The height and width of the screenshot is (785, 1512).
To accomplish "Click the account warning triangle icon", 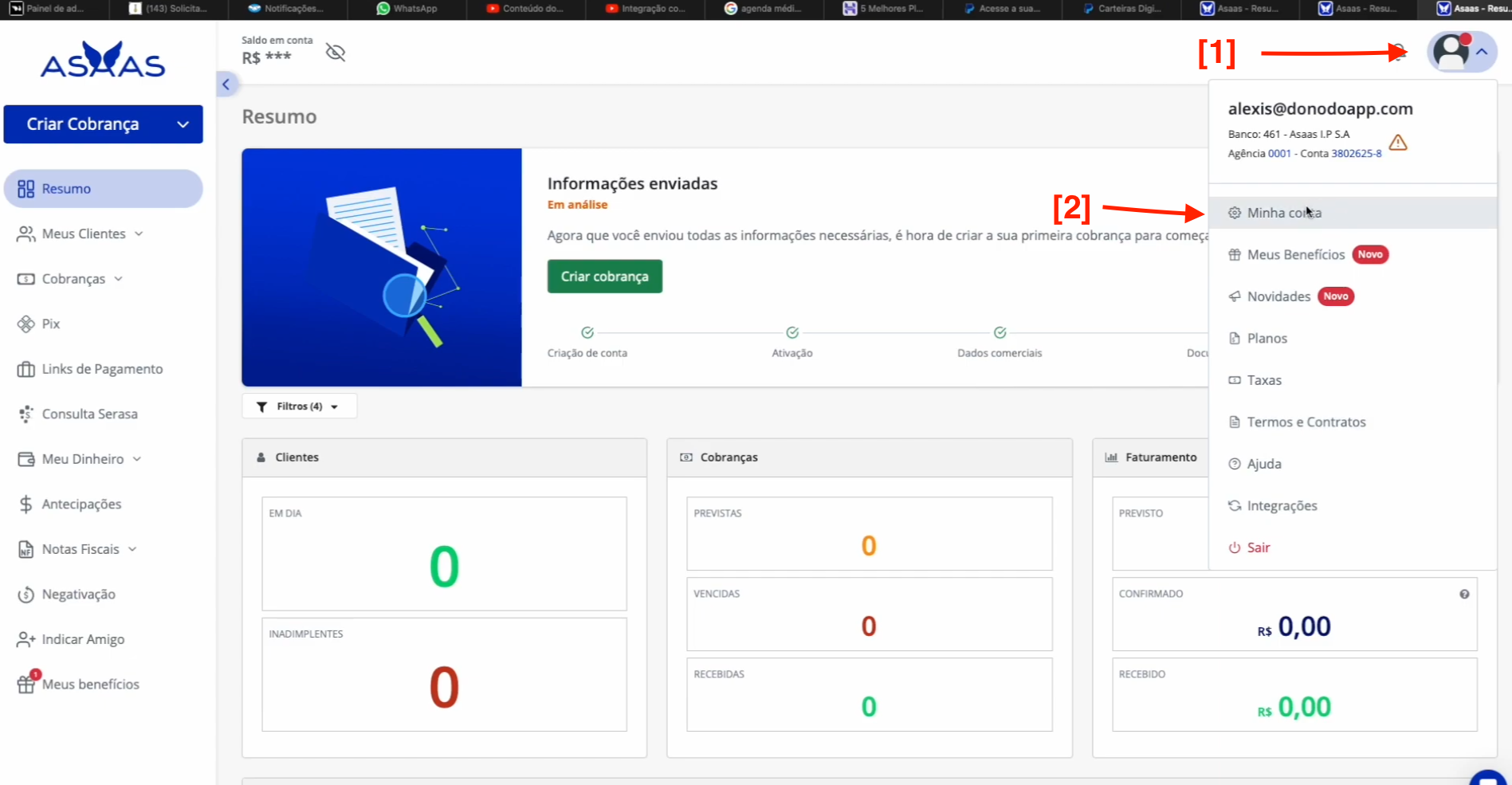I will (1398, 143).
